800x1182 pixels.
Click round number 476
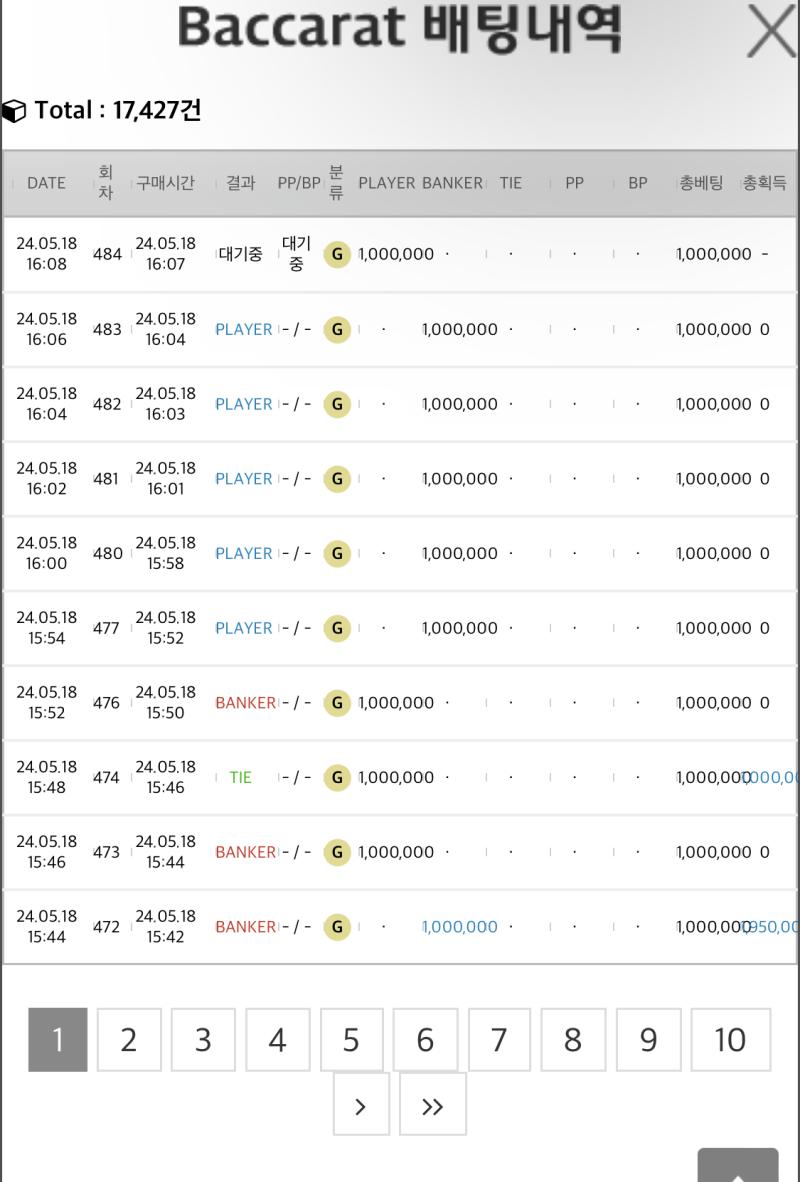[x=106, y=703]
